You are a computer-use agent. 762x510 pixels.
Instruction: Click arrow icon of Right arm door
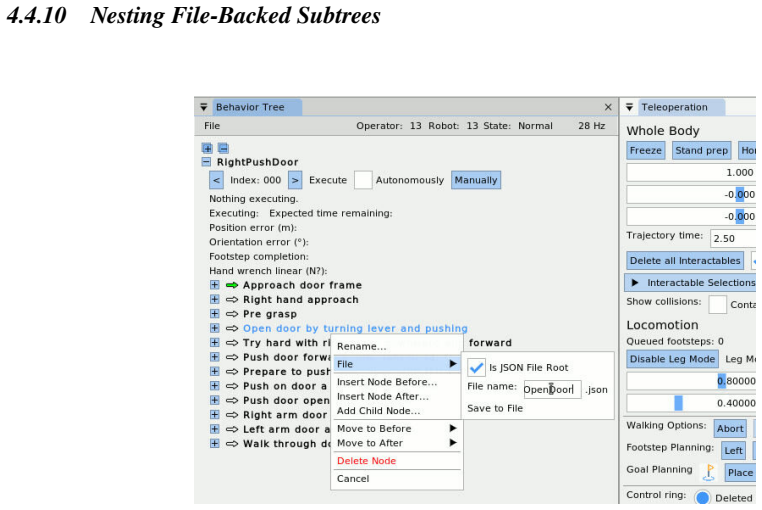[x=232, y=415]
